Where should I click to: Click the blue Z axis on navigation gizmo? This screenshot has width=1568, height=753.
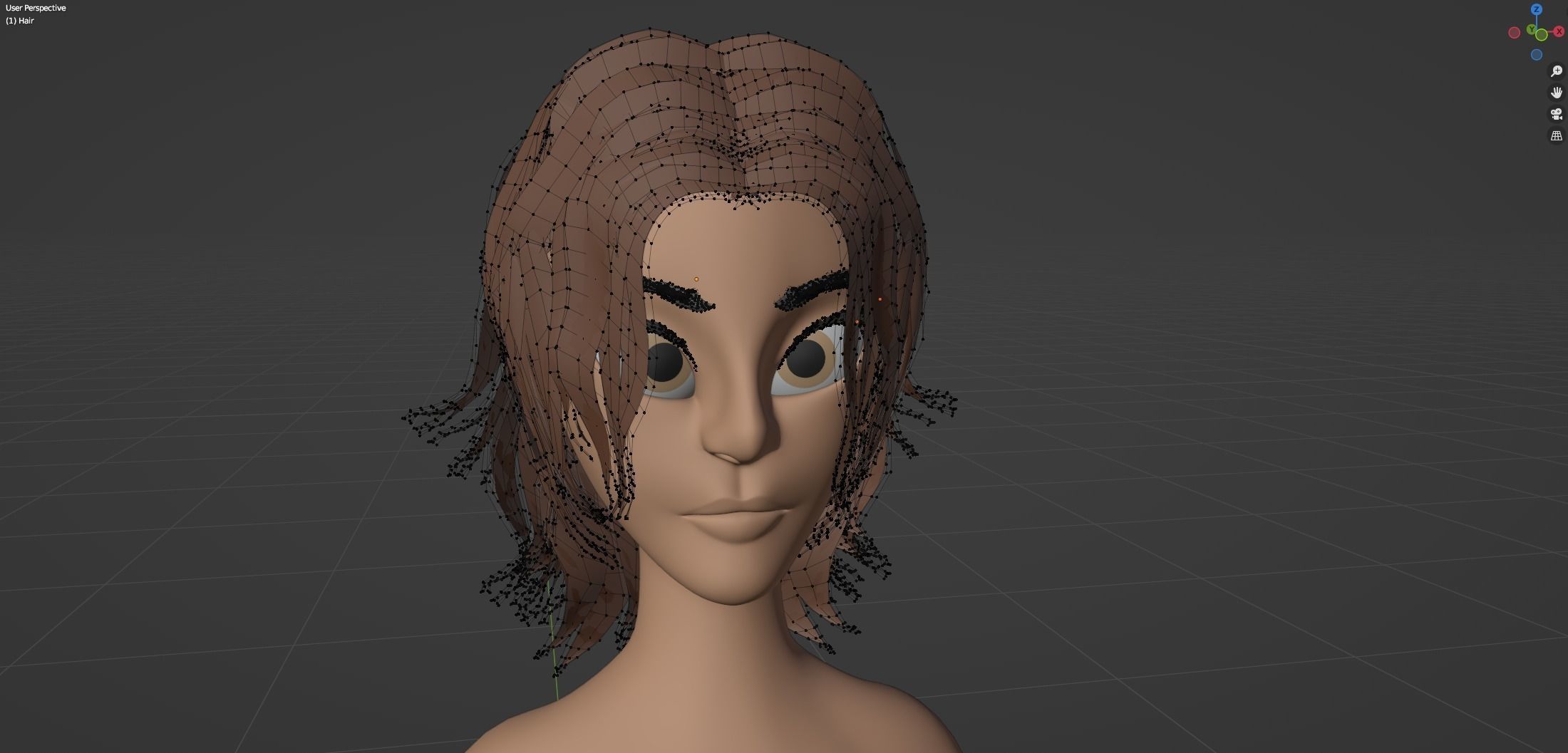click(x=1537, y=9)
